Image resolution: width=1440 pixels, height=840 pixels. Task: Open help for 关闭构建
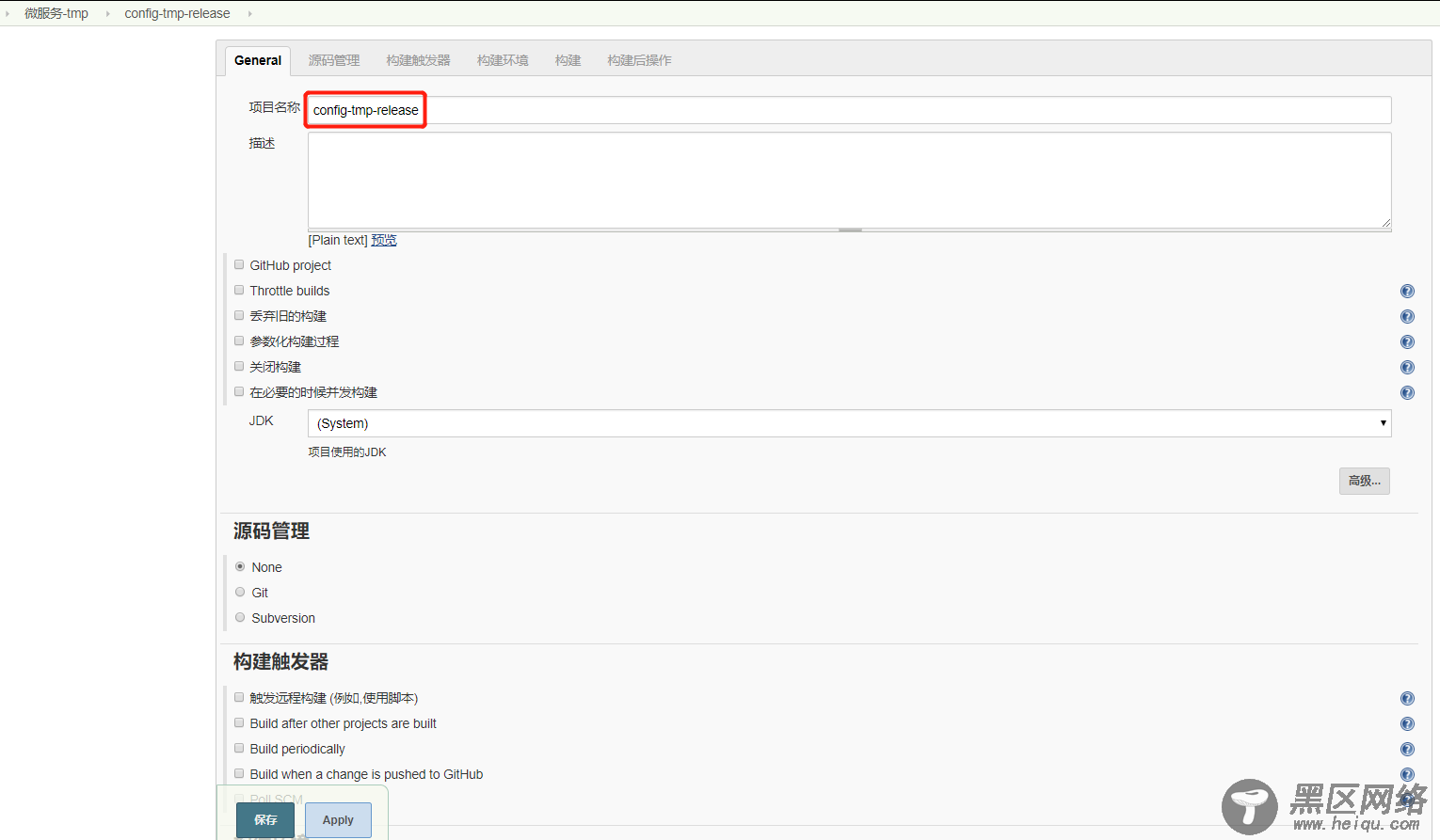[1407, 368]
